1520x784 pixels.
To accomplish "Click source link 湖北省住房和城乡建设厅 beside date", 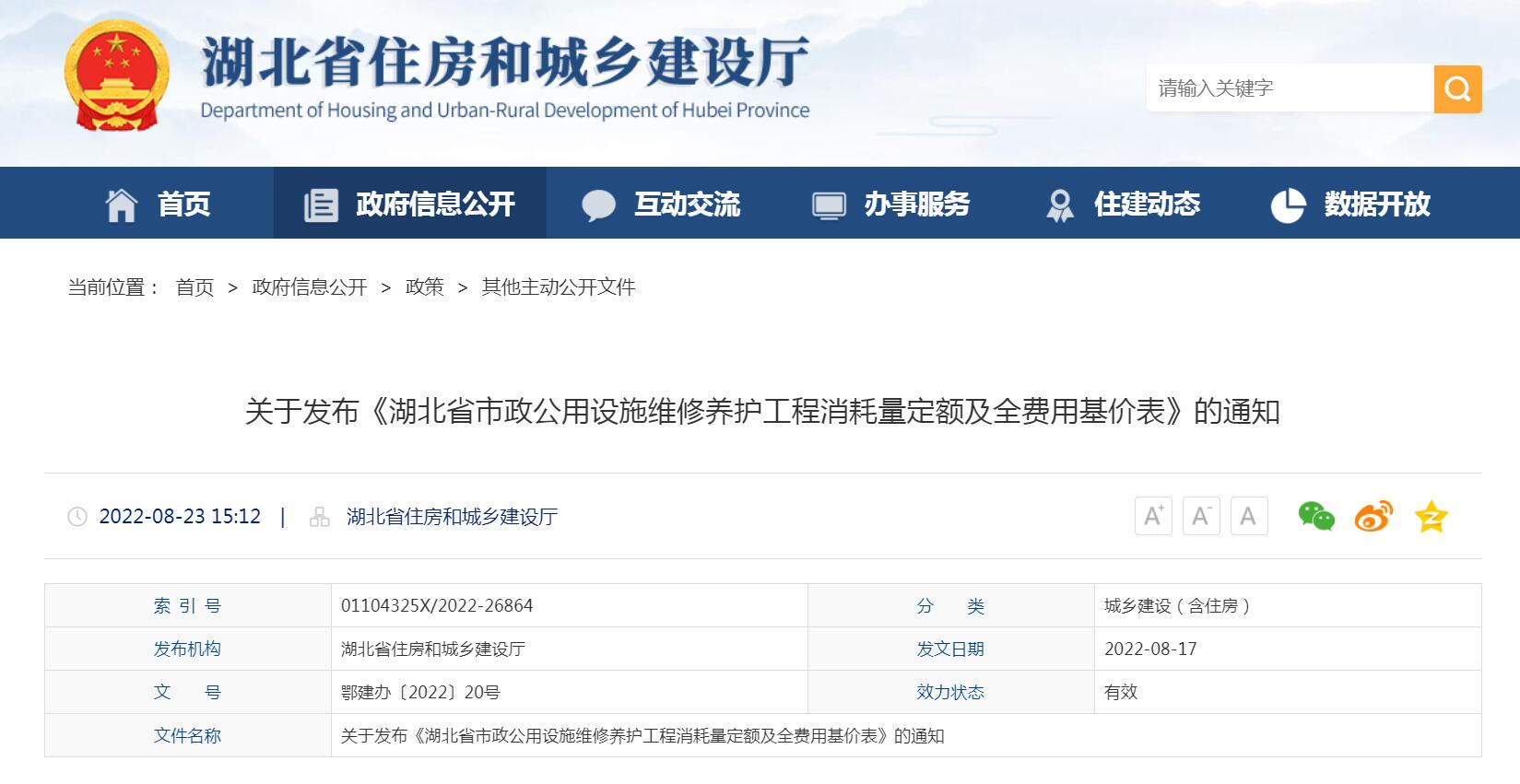I will [x=452, y=517].
